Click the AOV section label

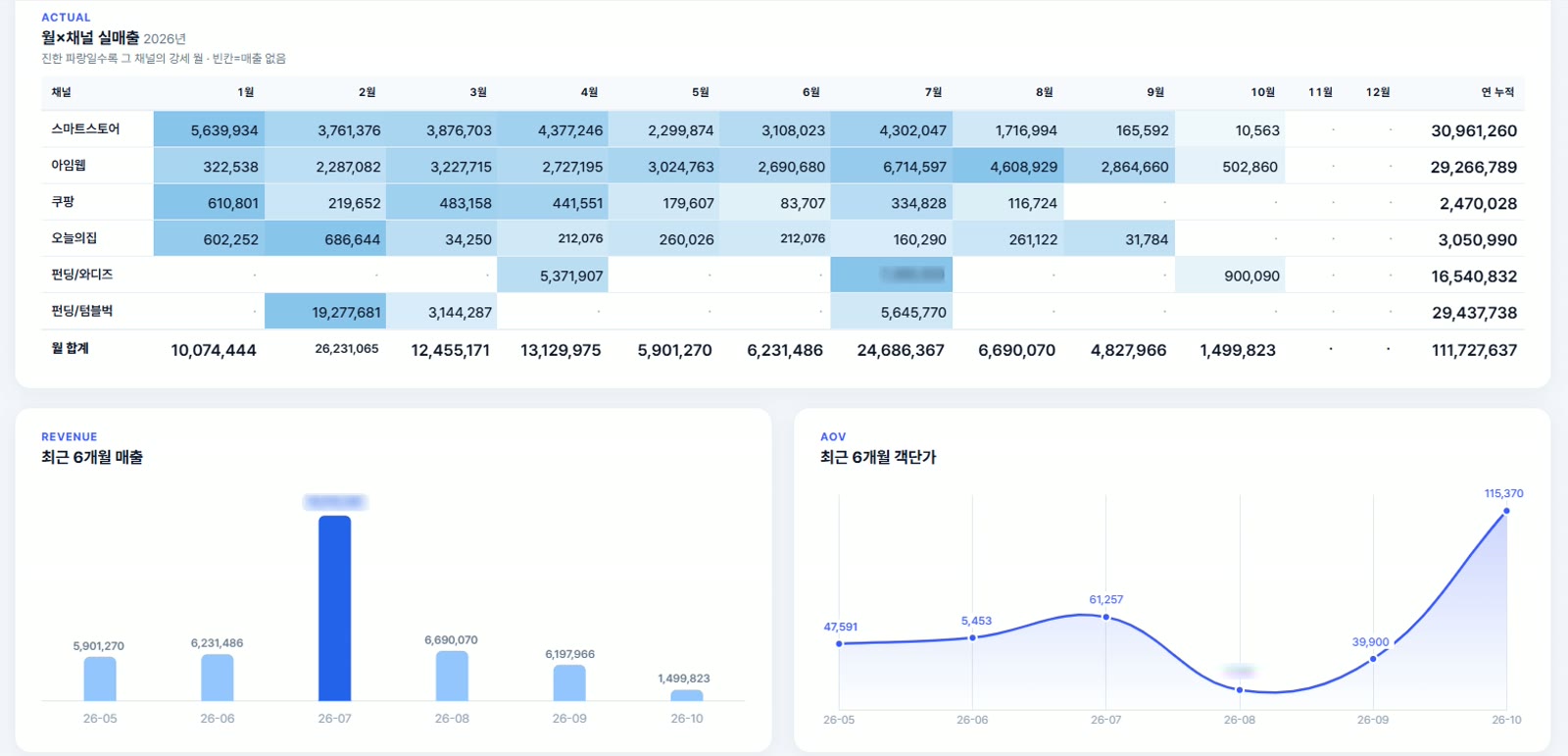(x=833, y=437)
